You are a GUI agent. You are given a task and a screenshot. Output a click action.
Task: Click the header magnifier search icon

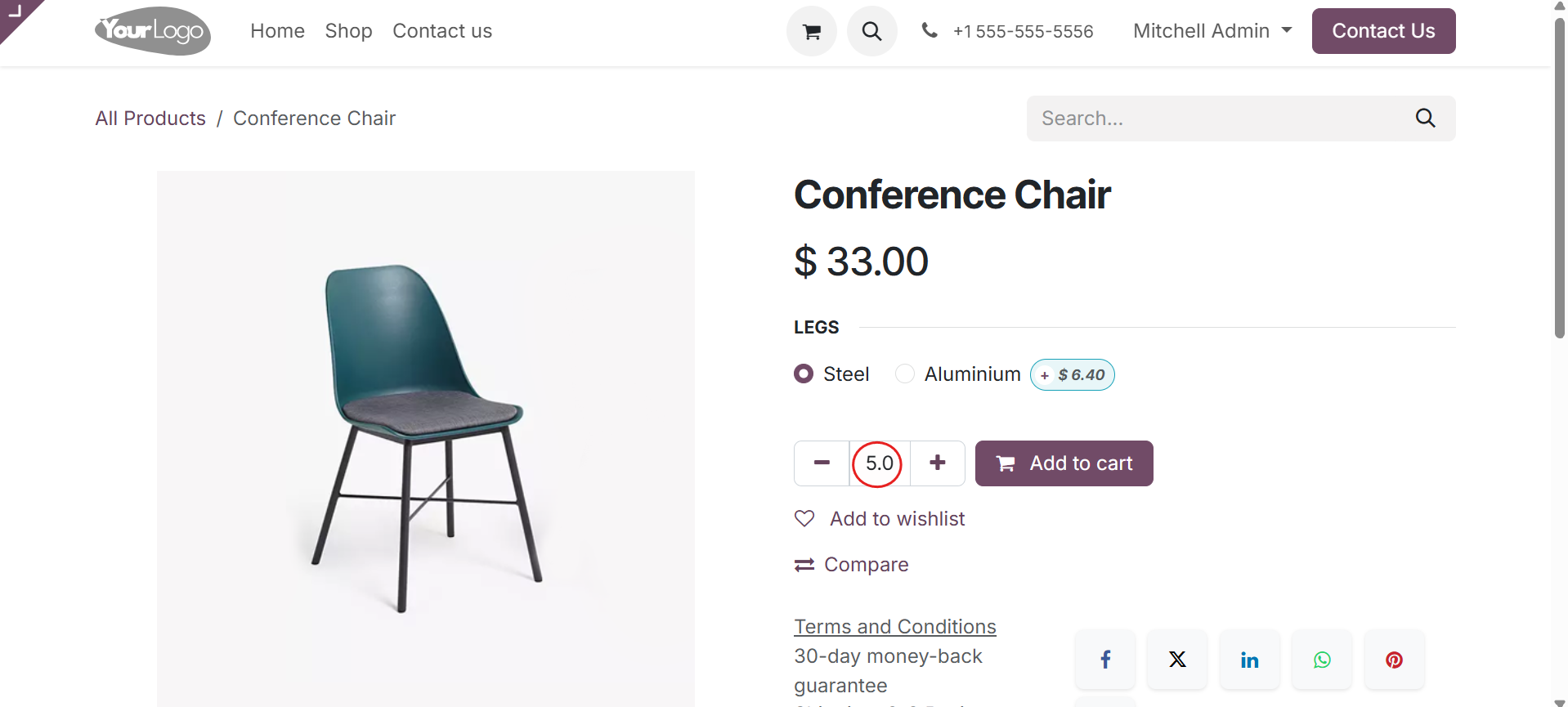[871, 31]
